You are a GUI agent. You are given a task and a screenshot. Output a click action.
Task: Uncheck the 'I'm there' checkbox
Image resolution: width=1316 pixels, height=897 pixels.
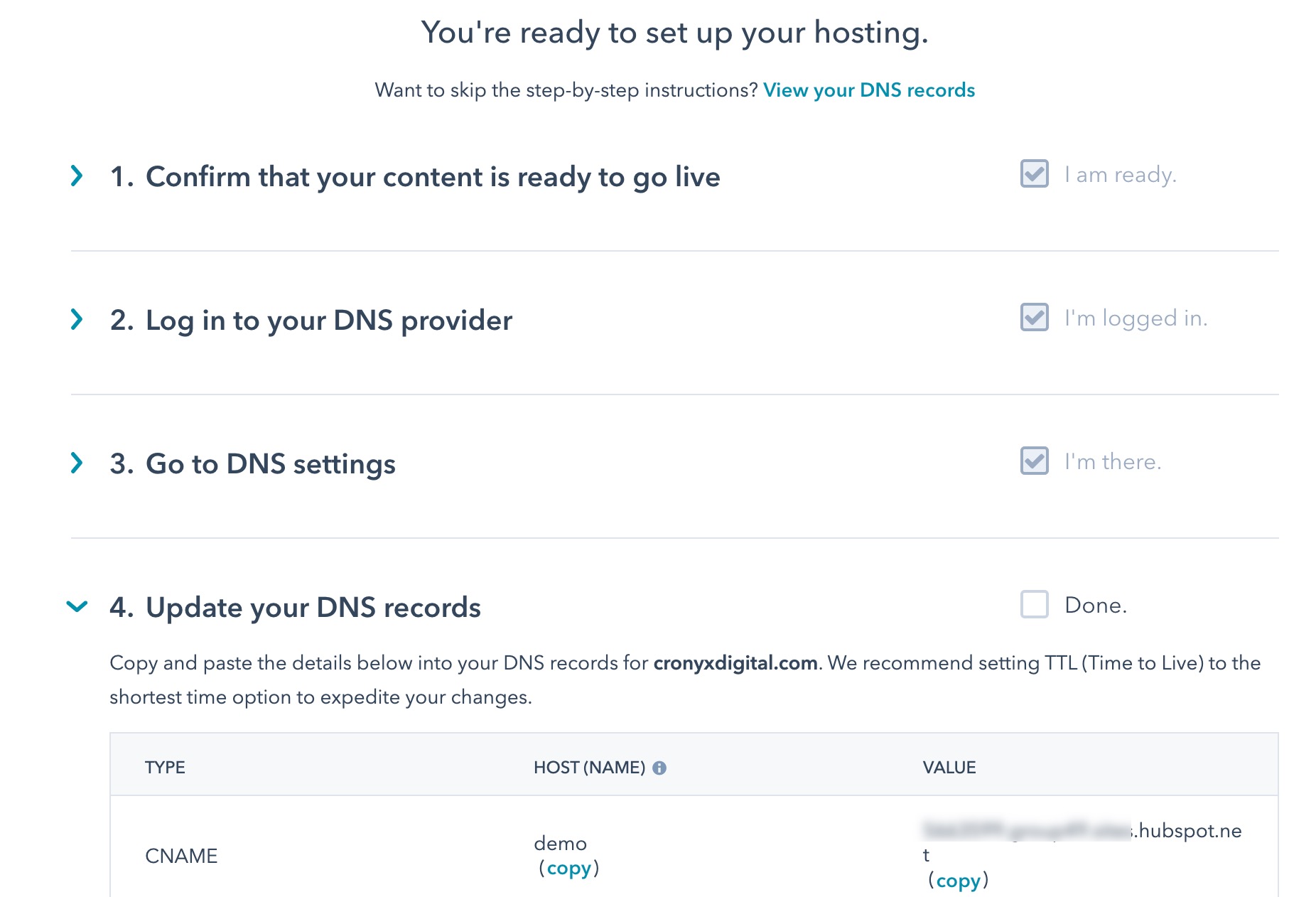pos(1034,461)
